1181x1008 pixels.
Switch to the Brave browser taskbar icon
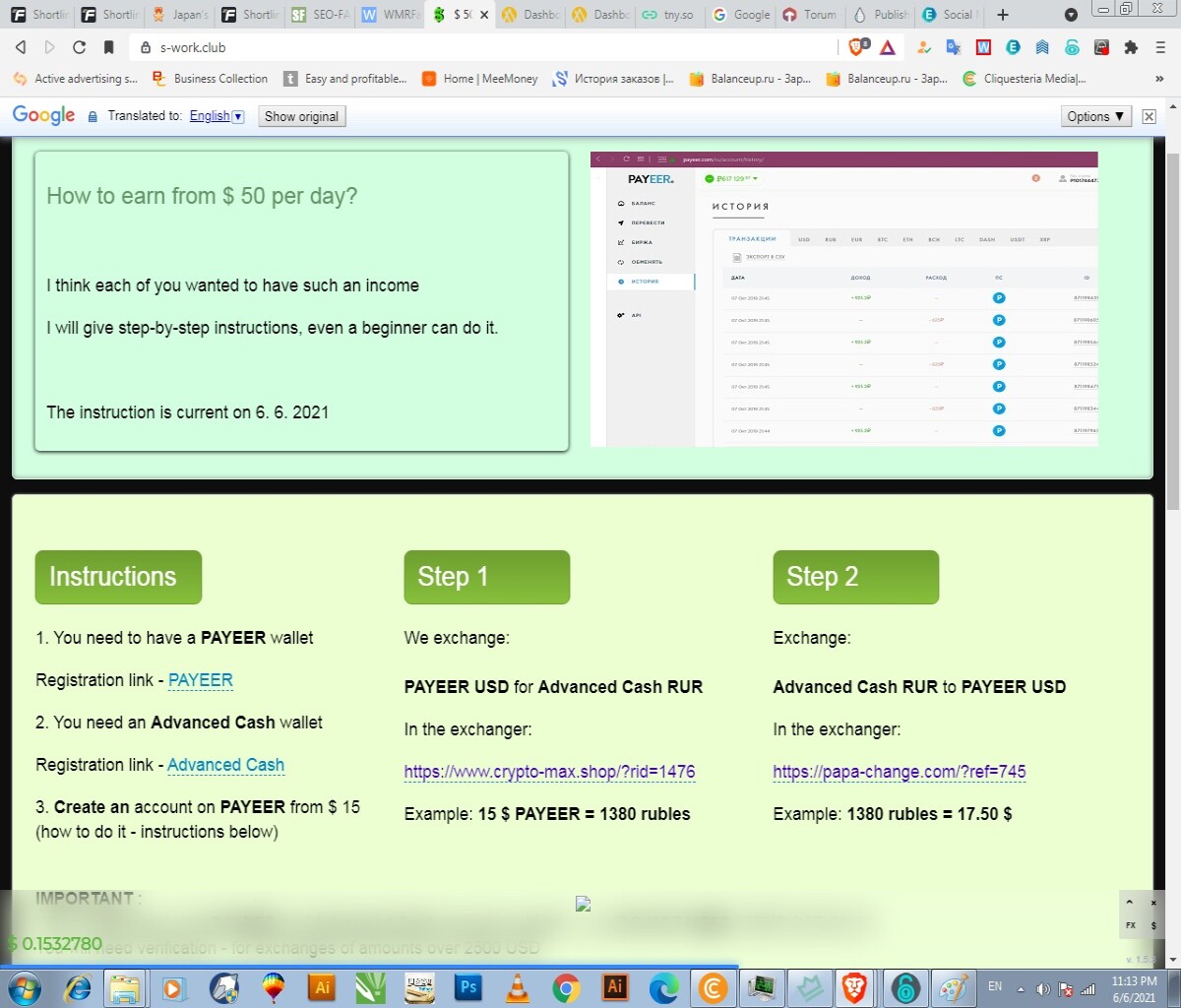click(854, 987)
